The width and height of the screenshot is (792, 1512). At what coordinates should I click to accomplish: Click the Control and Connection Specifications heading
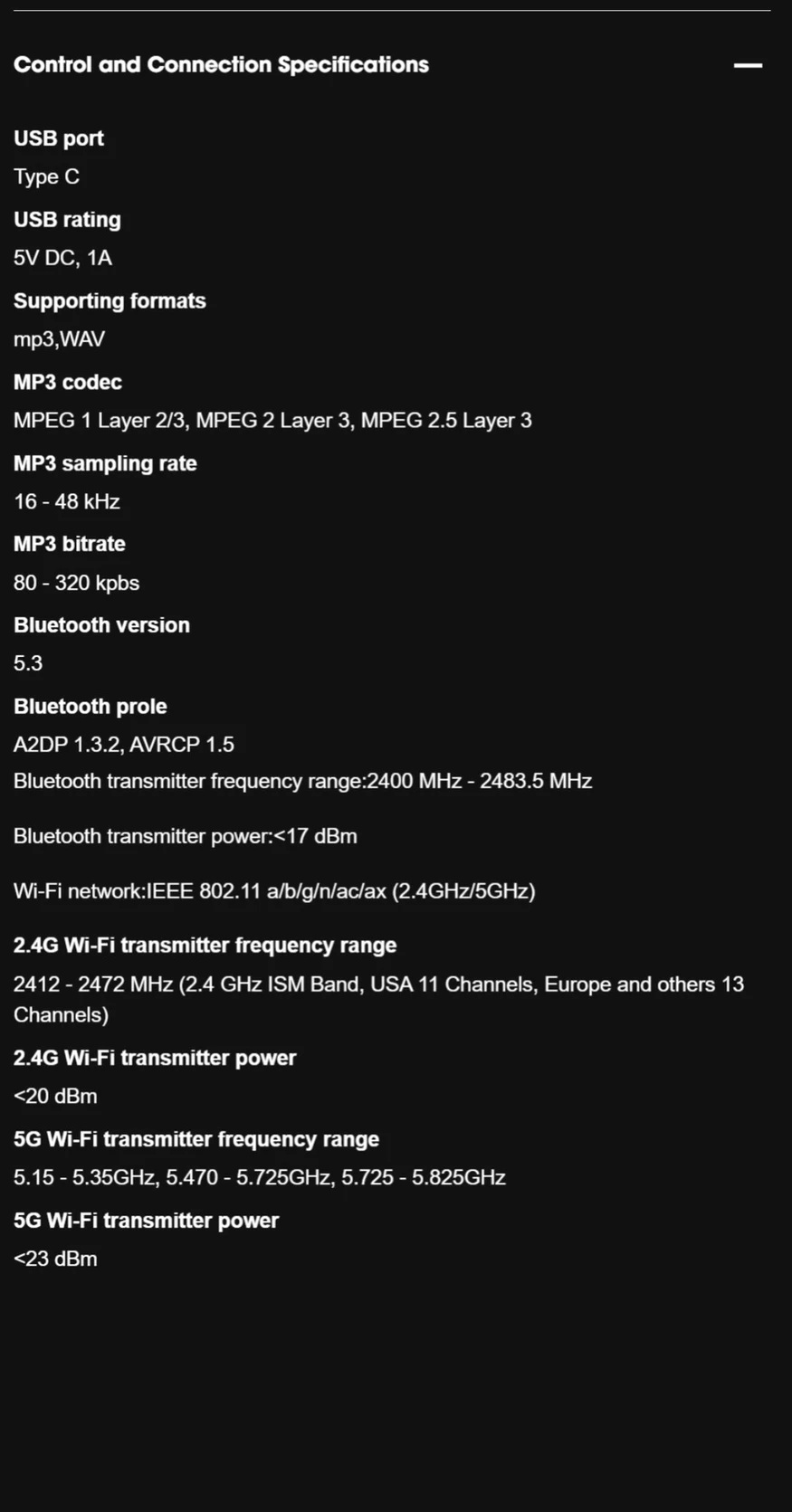click(221, 65)
